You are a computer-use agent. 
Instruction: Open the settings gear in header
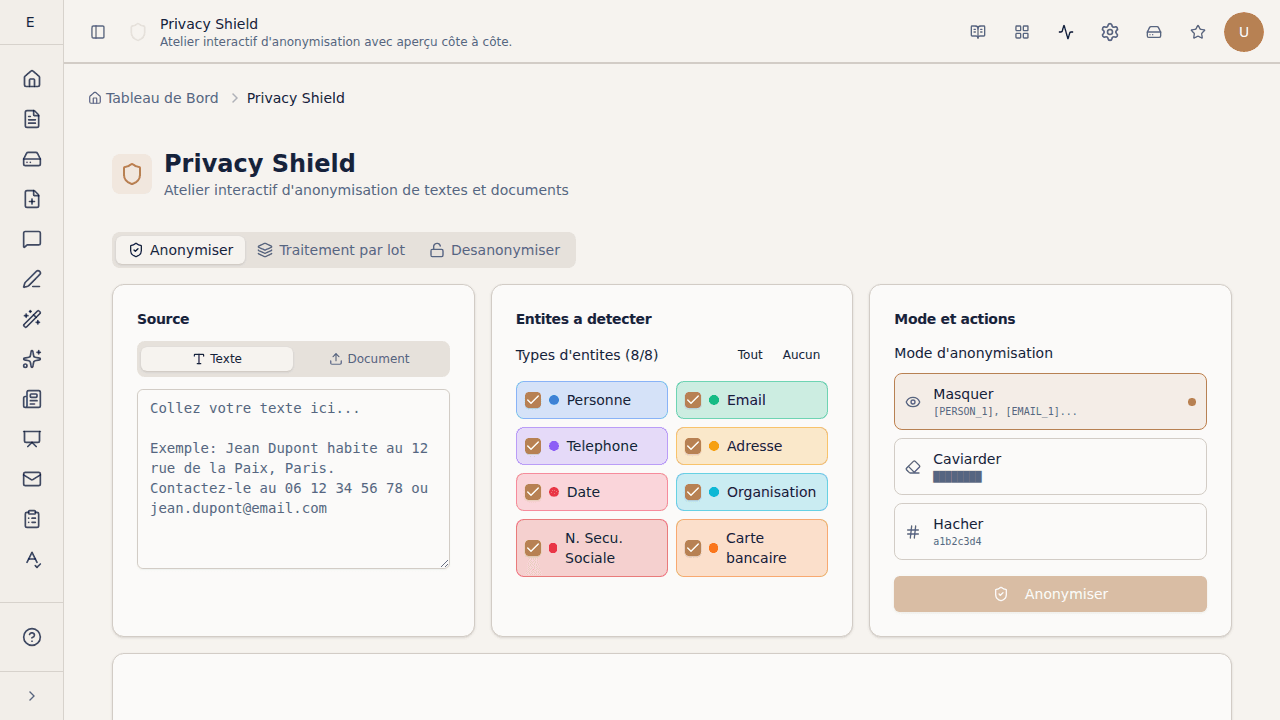click(1110, 32)
